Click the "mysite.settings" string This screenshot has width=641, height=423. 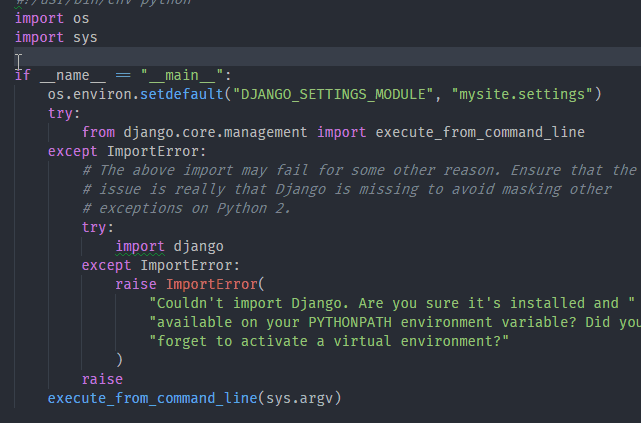point(522,94)
